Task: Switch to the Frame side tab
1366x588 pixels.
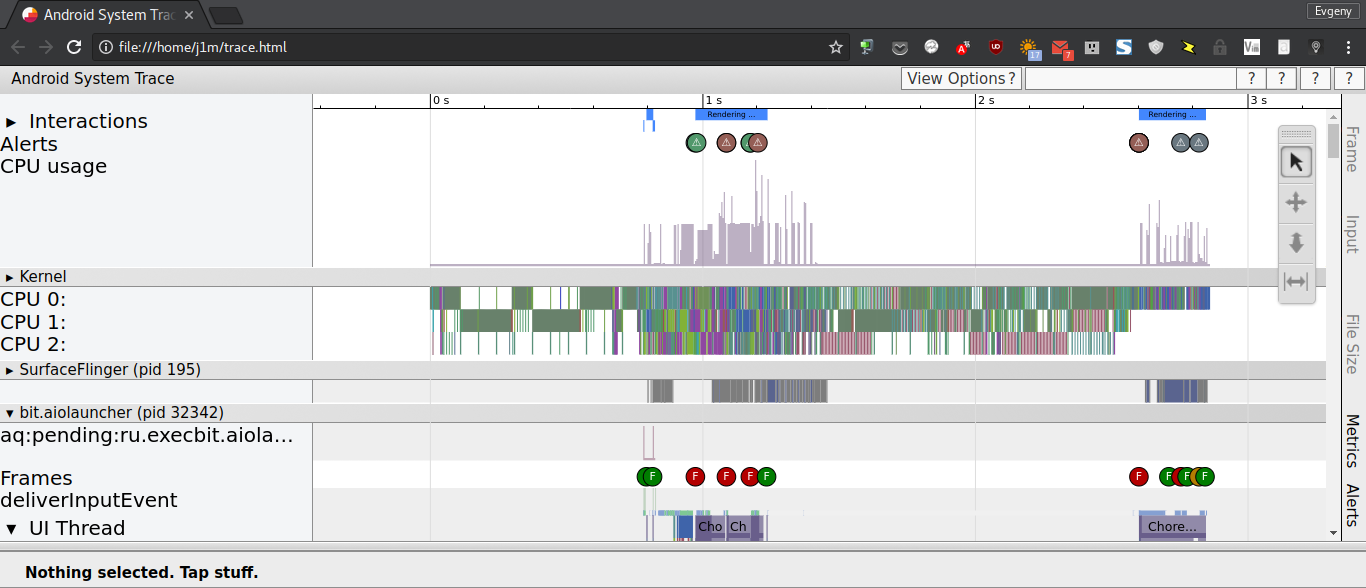Action: pos(1352,149)
